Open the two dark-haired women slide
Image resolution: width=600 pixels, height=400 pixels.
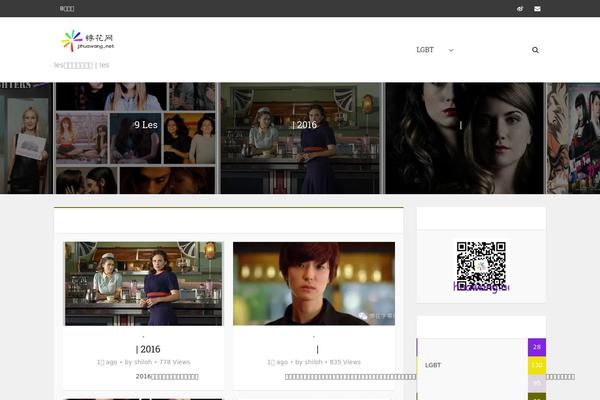click(x=464, y=138)
